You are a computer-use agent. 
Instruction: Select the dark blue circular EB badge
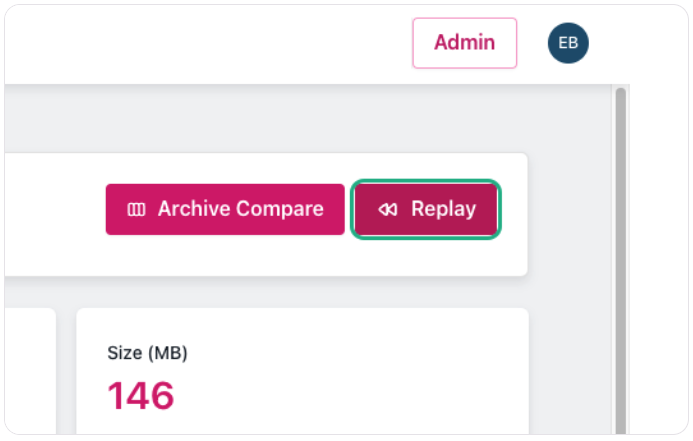click(568, 43)
